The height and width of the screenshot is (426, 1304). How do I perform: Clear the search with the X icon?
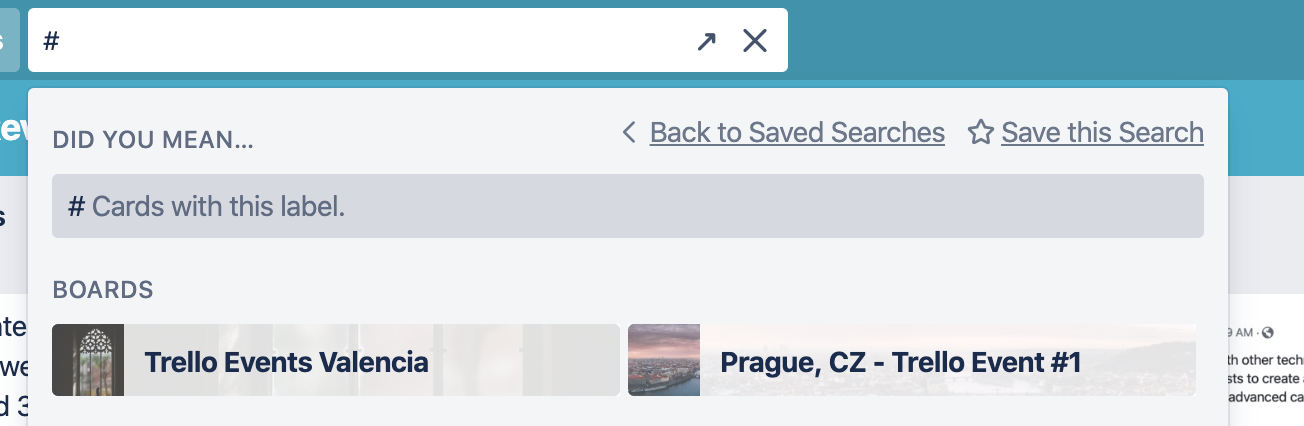pyautogui.click(x=755, y=41)
